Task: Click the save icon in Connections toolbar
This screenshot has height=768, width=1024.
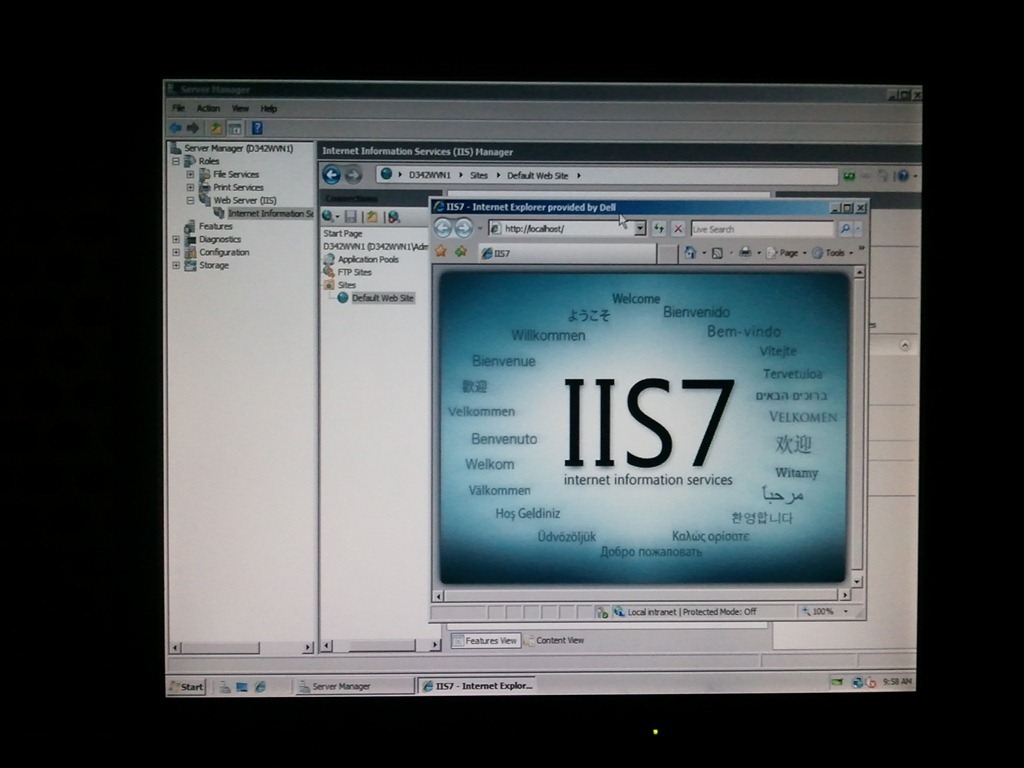Action: [x=351, y=217]
